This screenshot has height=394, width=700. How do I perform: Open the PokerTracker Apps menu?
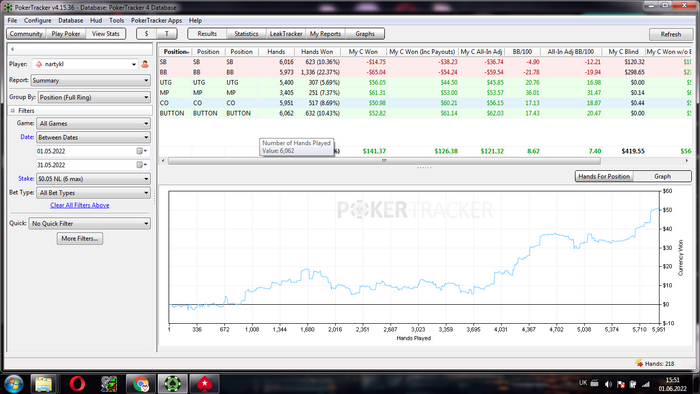coord(156,21)
